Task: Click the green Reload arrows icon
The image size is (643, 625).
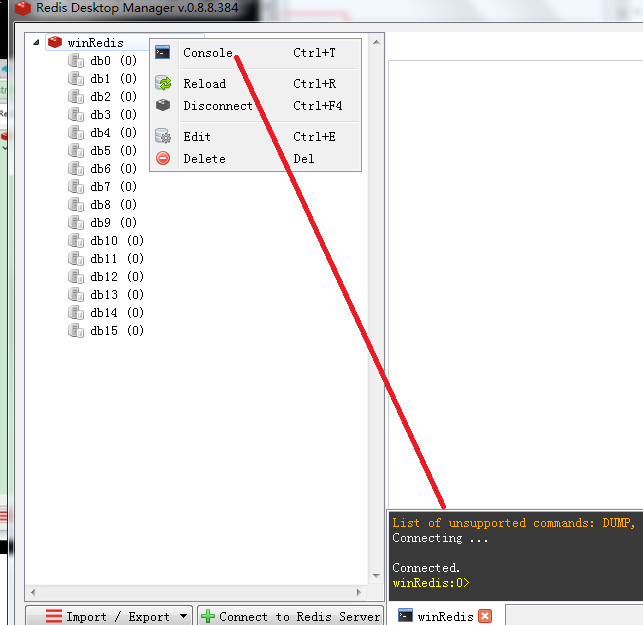Action: pyautogui.click(x=164, y=83)
